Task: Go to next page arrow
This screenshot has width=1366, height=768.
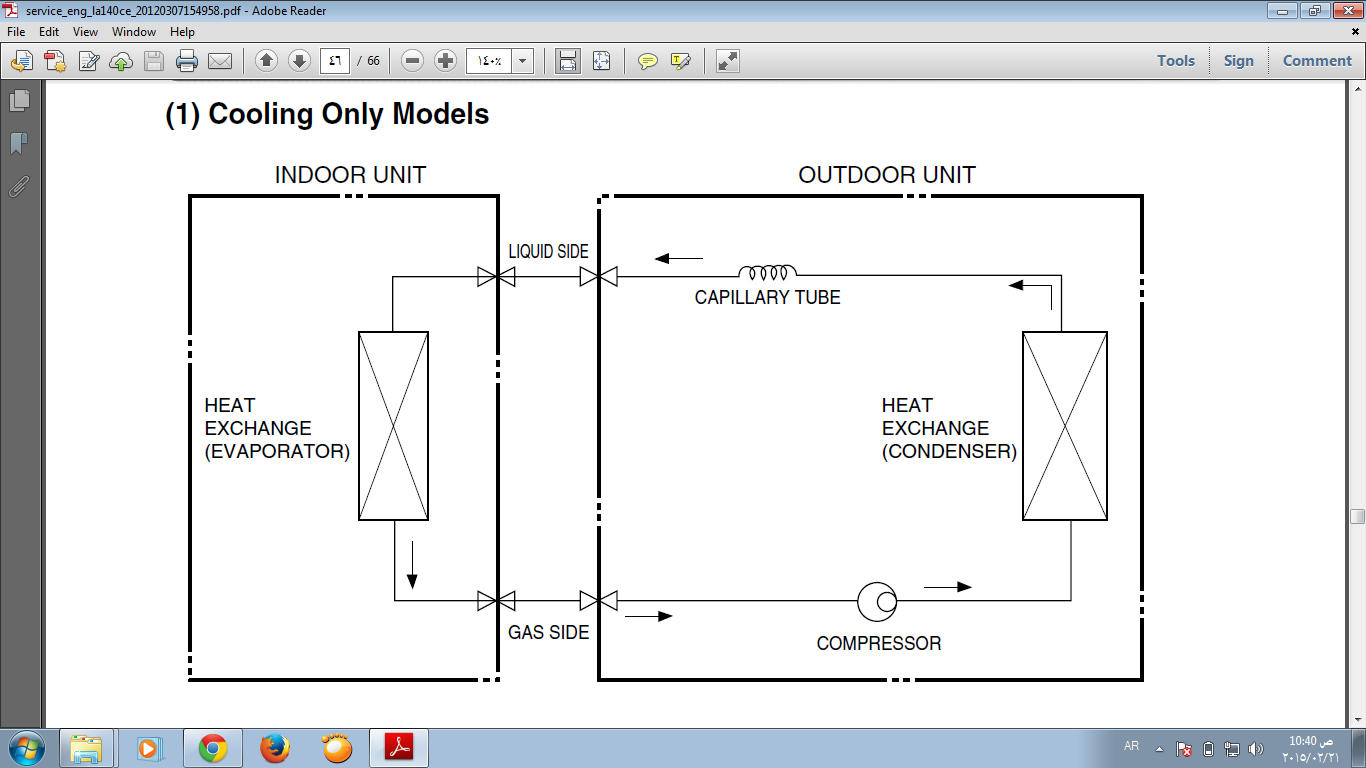Action: pos(299,61)
